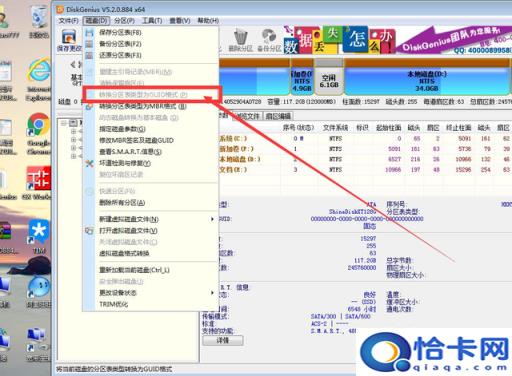512x376 pixels.
Task: Open the 工具(T) menu
Action: pyautogui.click(x=152, y=21)
